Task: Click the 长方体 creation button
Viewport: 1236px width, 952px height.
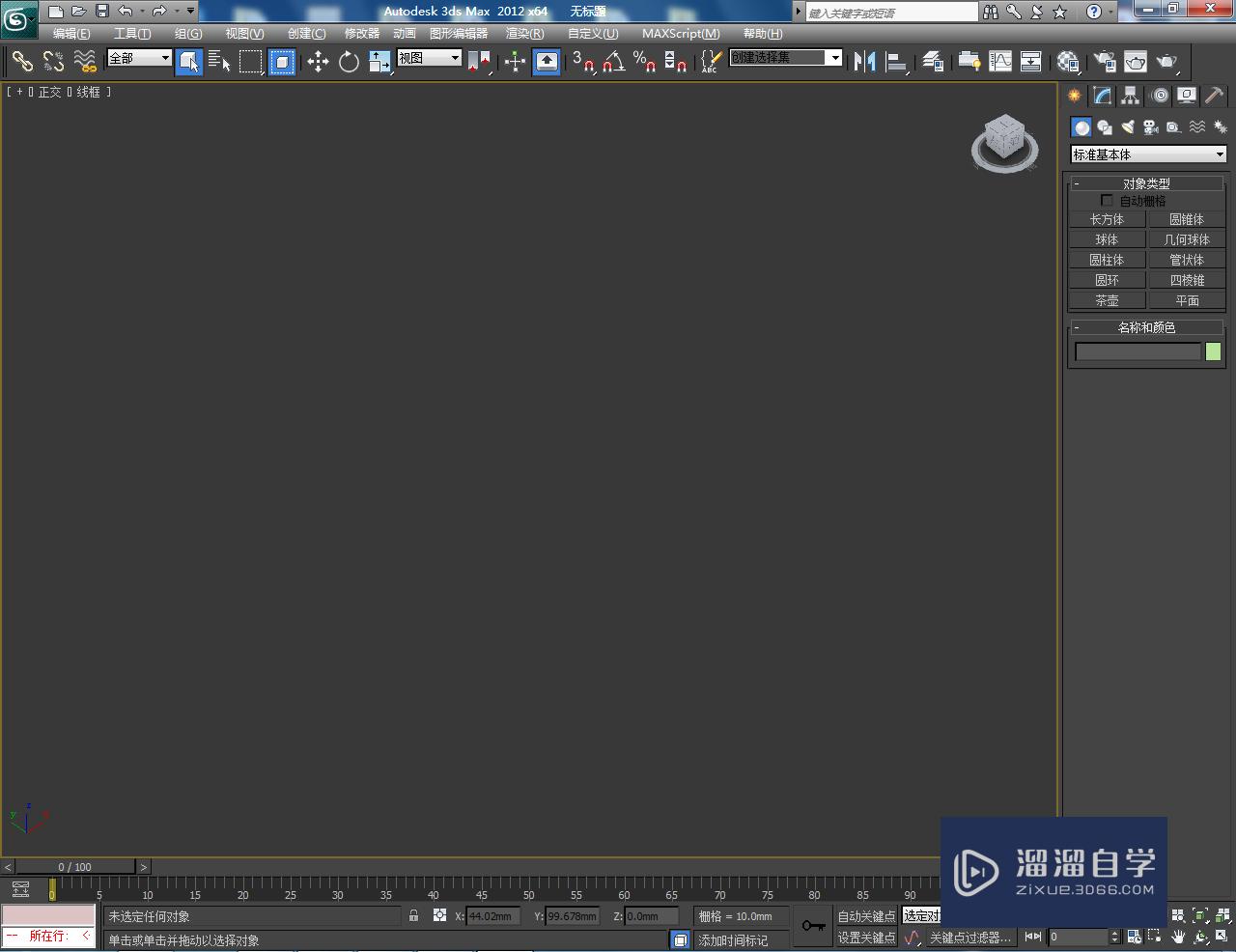Action: click(x=1106, y=219)
